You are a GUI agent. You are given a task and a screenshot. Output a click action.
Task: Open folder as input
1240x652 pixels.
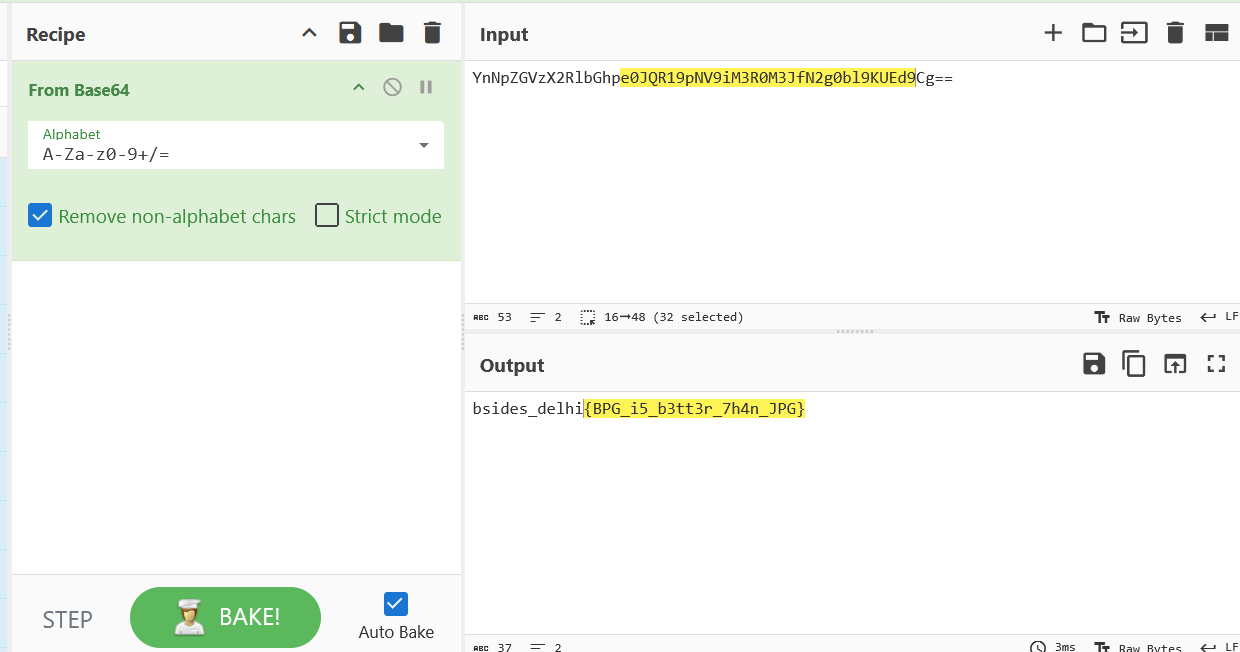pos(1094,33)
